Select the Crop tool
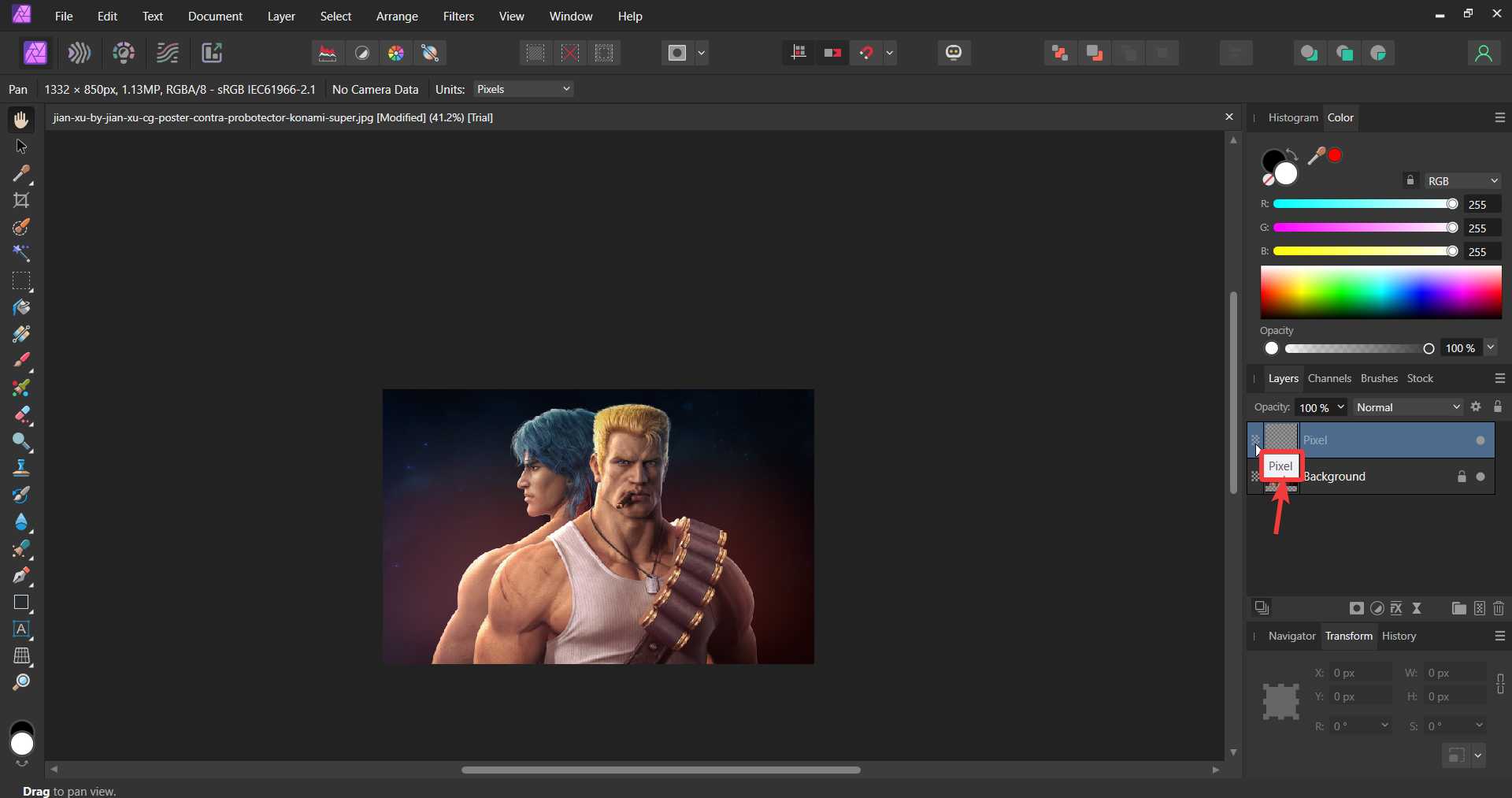The image size is (1512, 798). [x=21, y=200]
